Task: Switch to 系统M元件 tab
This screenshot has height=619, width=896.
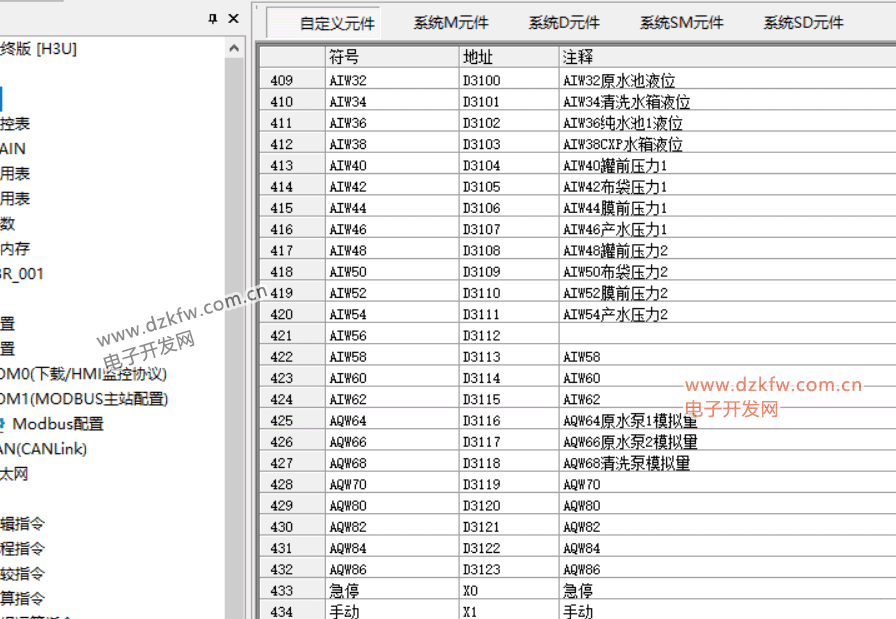Action: coord(451,23)
